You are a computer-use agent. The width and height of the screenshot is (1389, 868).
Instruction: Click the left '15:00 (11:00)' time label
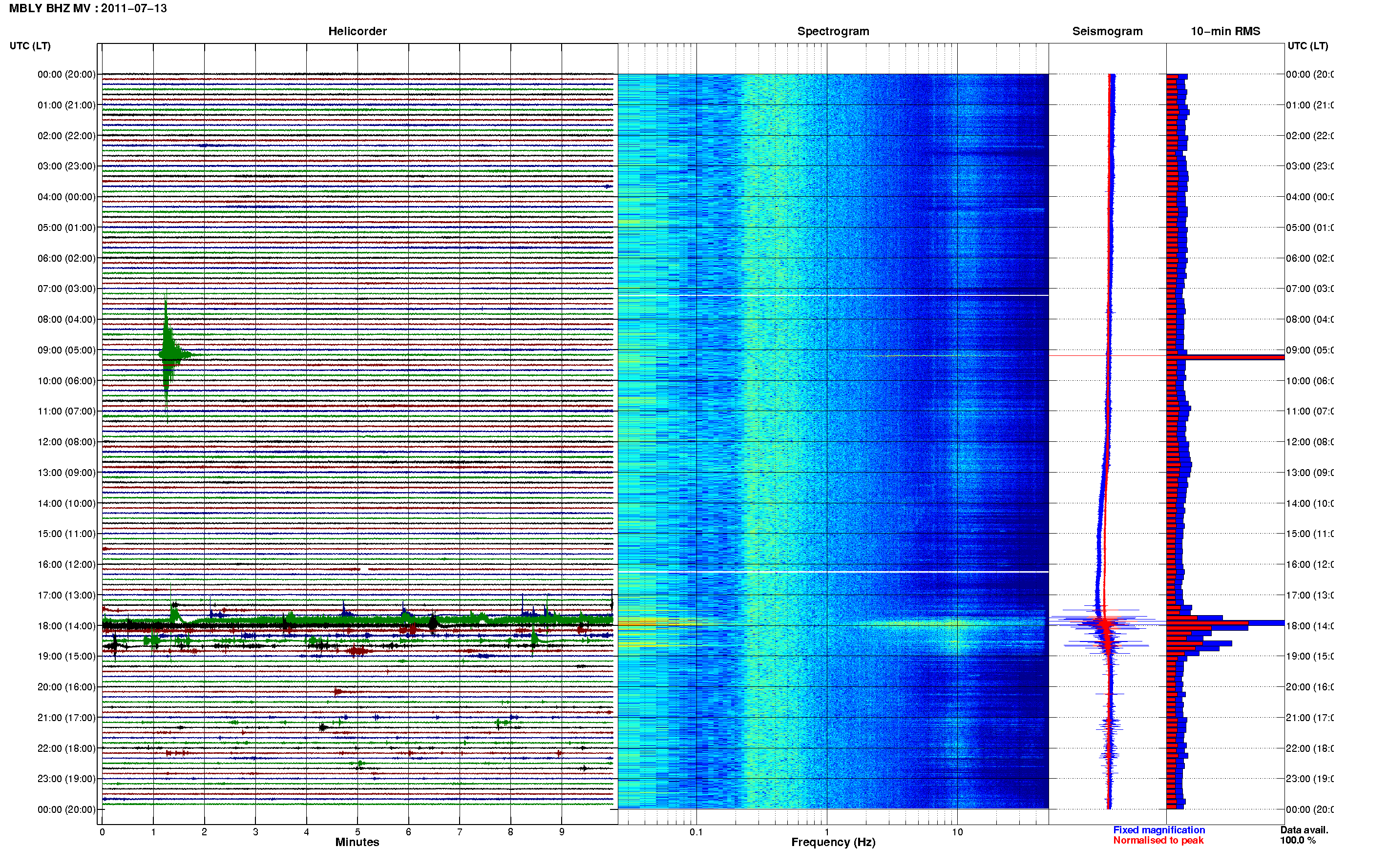pyautogui.click(x=66, y=534)
